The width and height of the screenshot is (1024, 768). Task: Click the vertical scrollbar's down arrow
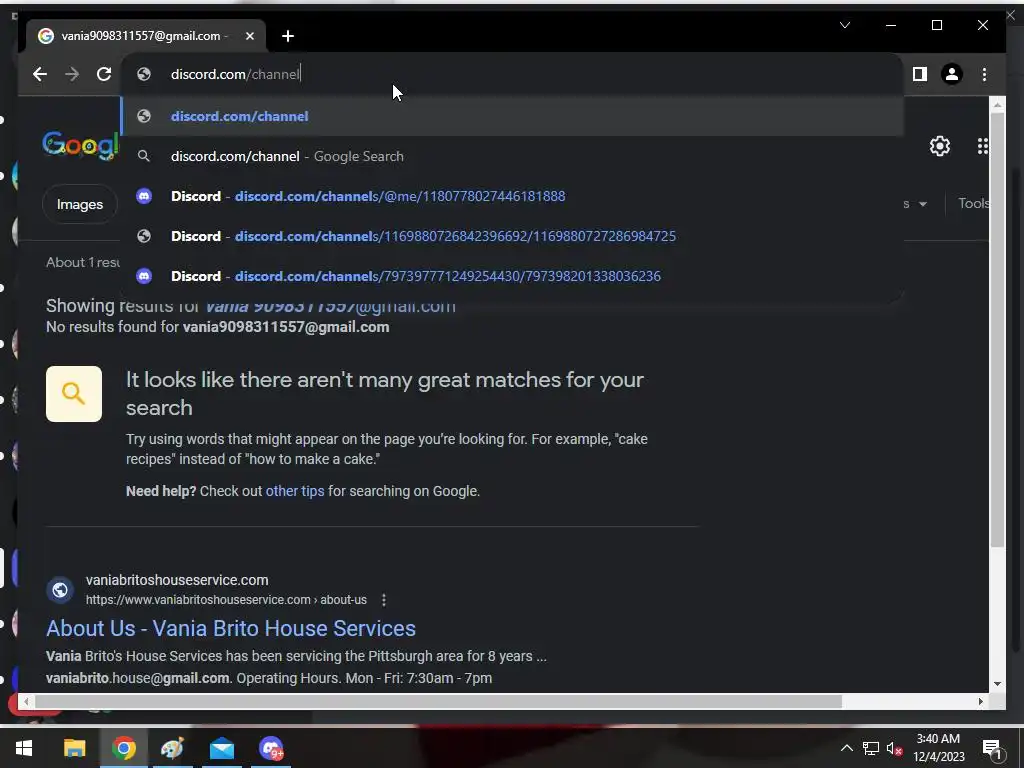tap(997, 684)
